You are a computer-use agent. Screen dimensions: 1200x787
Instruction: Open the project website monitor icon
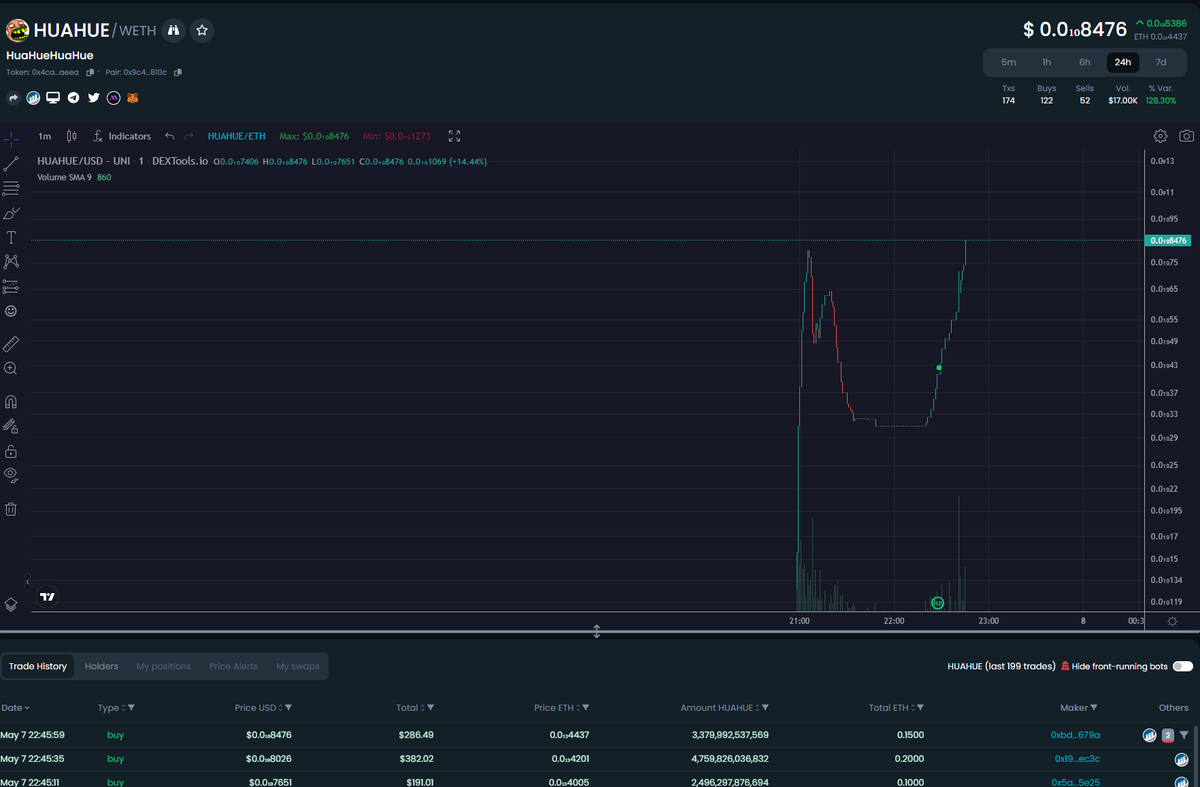53,98
